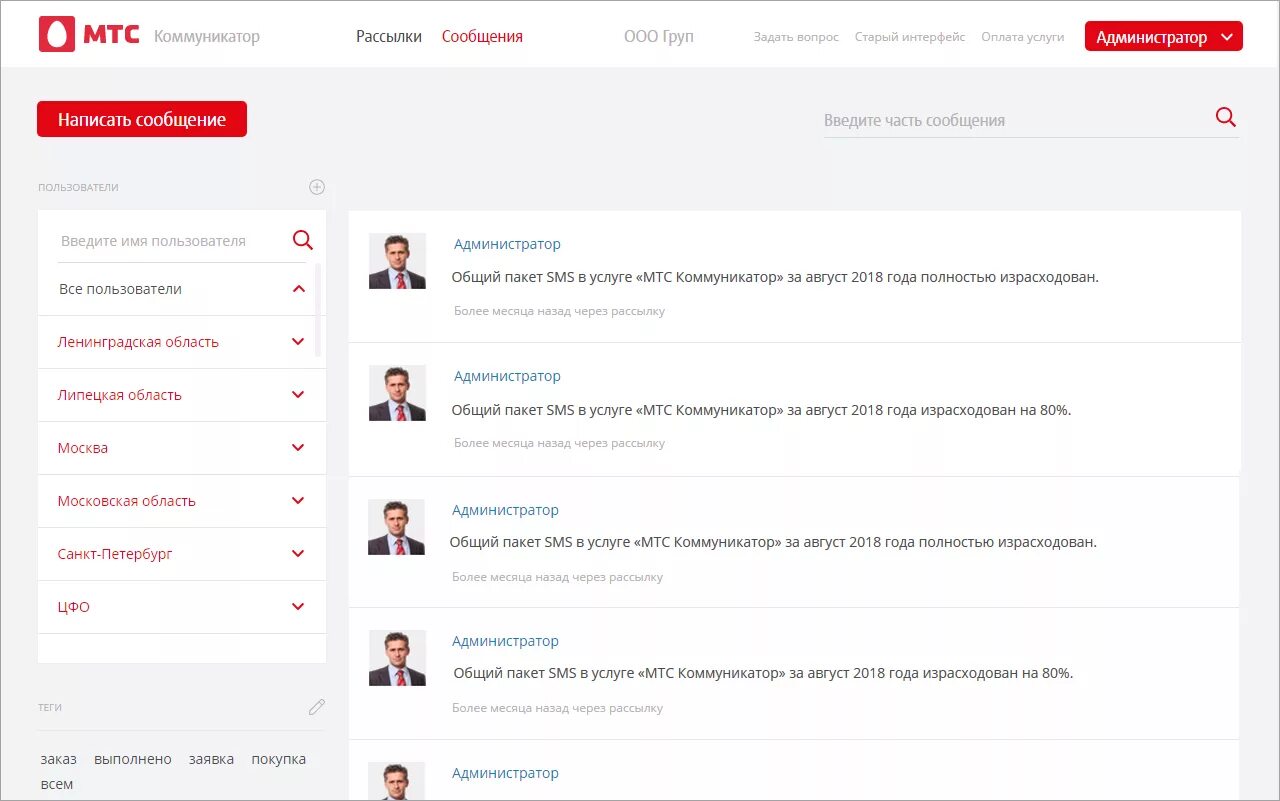This screenshot has height=801, width=1280.
Task: Open the Старый интерфейс link
Action: click(x=910, y=37)
